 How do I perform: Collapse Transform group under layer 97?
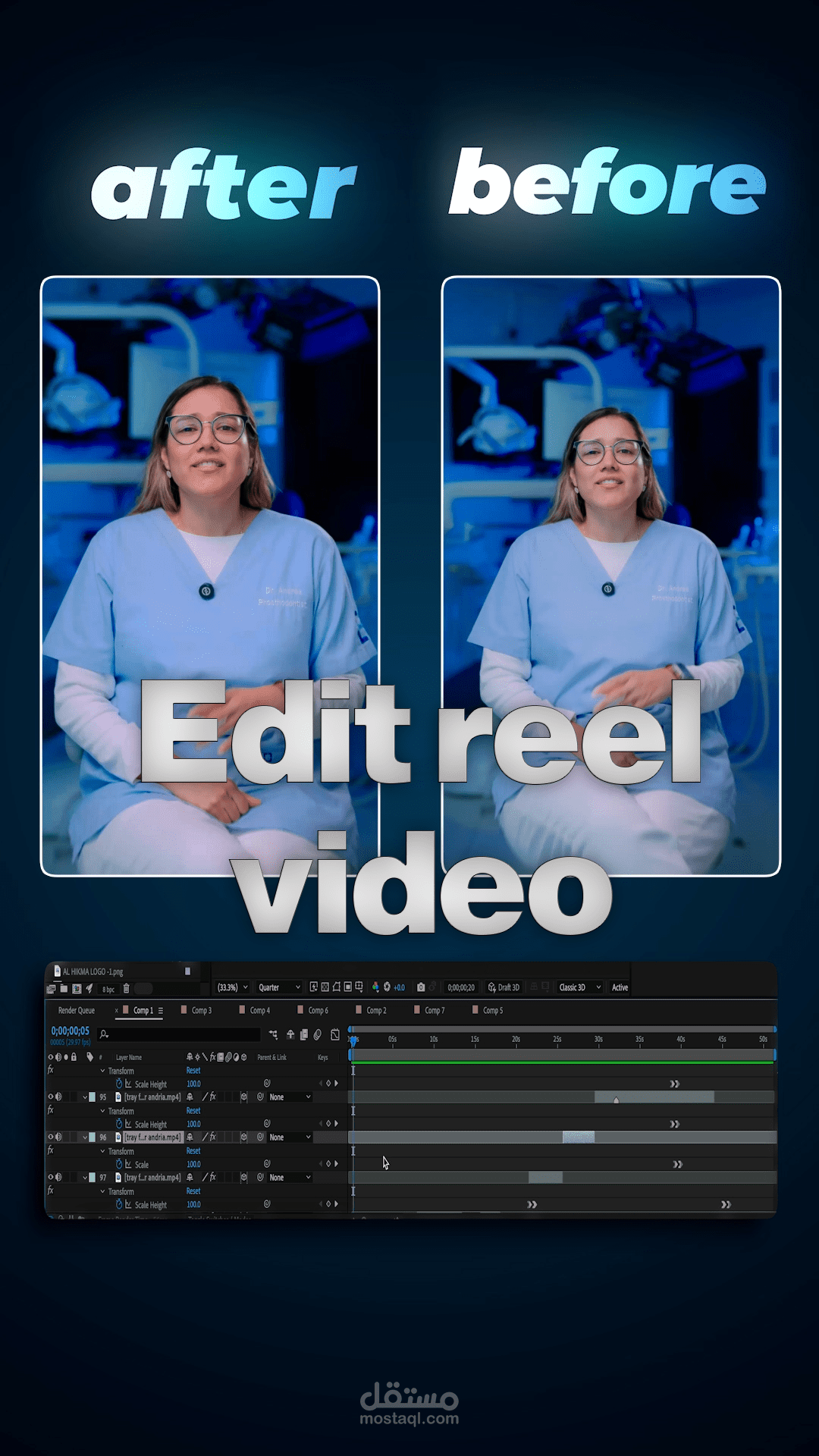click(x=102, y=1191)
